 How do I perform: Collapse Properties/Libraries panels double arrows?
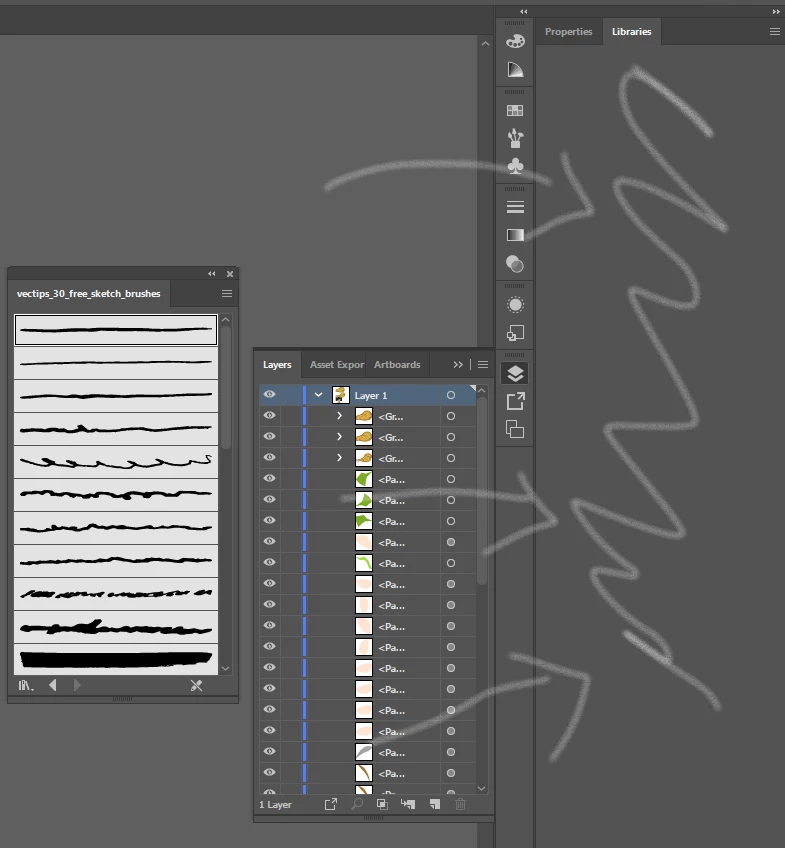pyautogui.click(x=776, y=11)
